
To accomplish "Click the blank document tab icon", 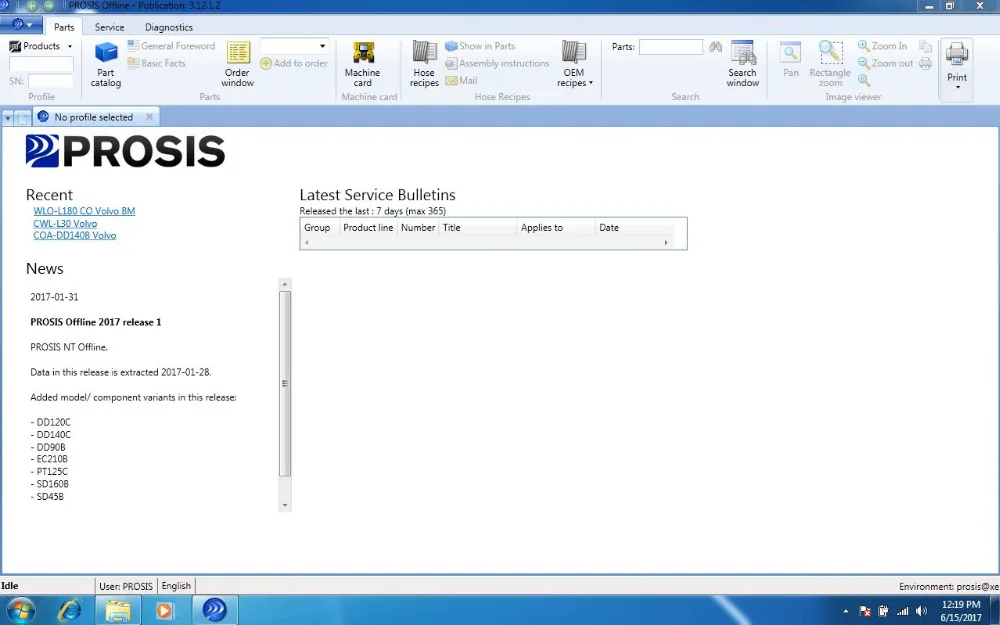I will 23,118.
